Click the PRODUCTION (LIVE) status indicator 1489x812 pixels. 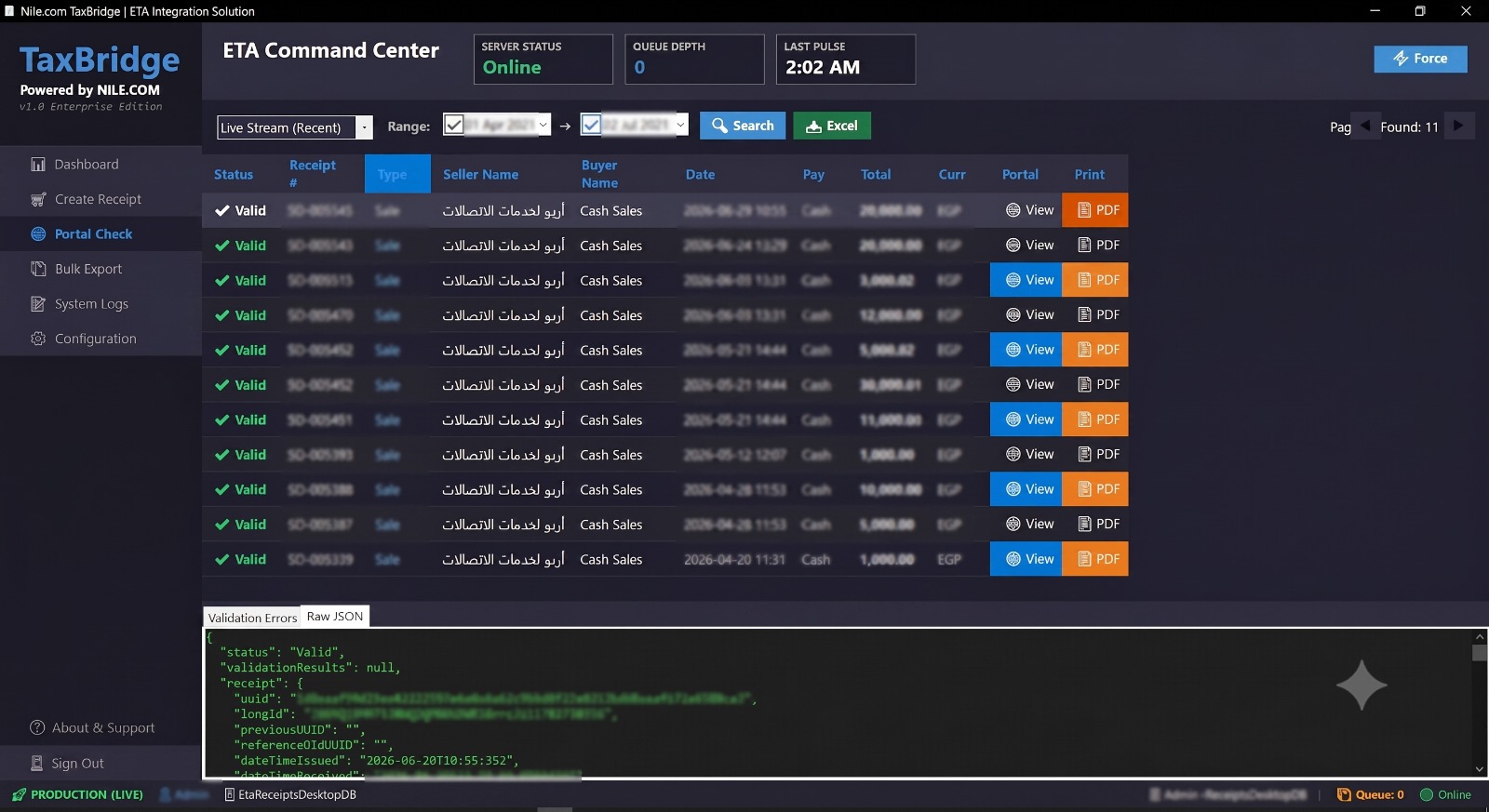tap(77, 794)
